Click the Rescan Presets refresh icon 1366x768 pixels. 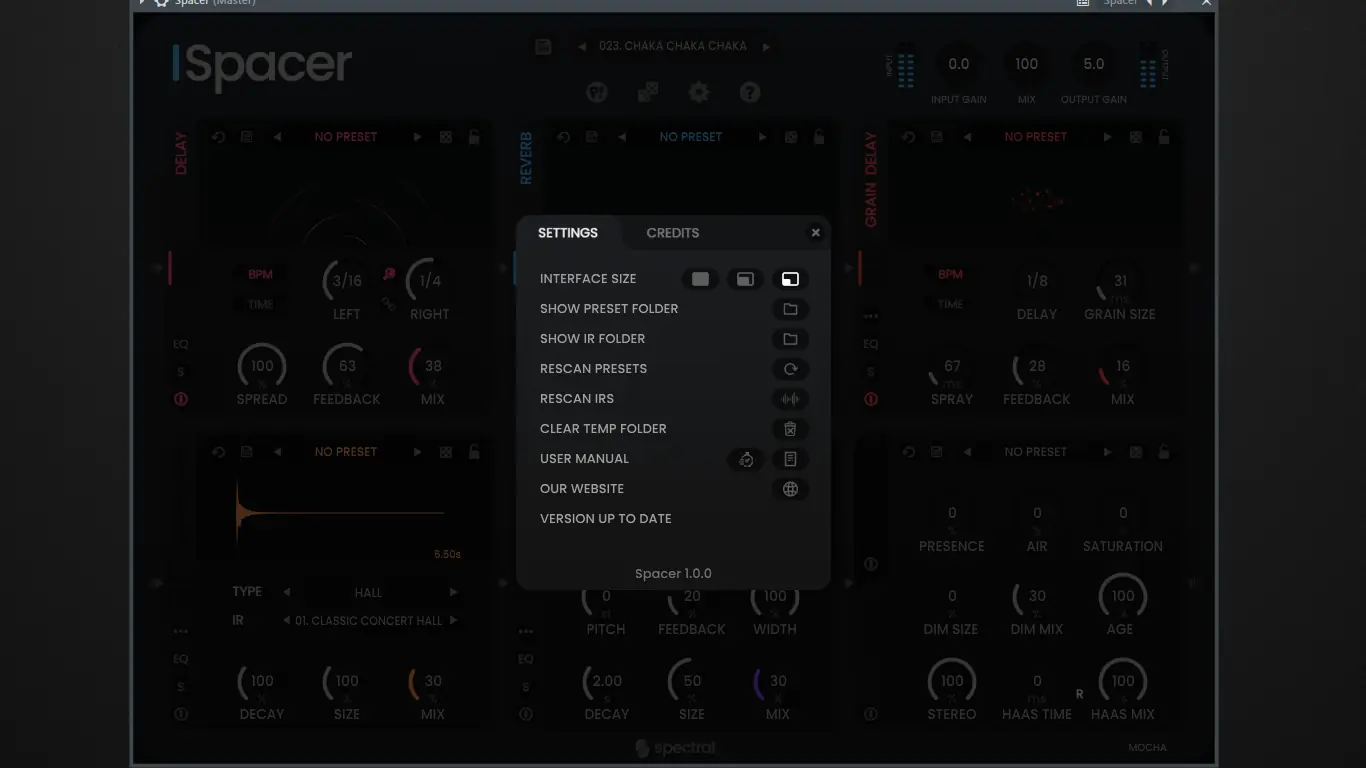pos(790,369)
